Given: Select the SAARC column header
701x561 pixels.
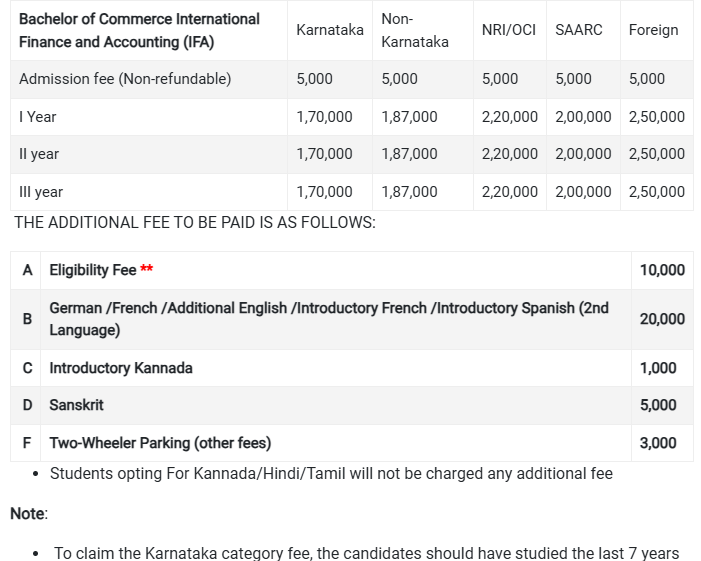Looking at the screenshot, I should [579, 30].
